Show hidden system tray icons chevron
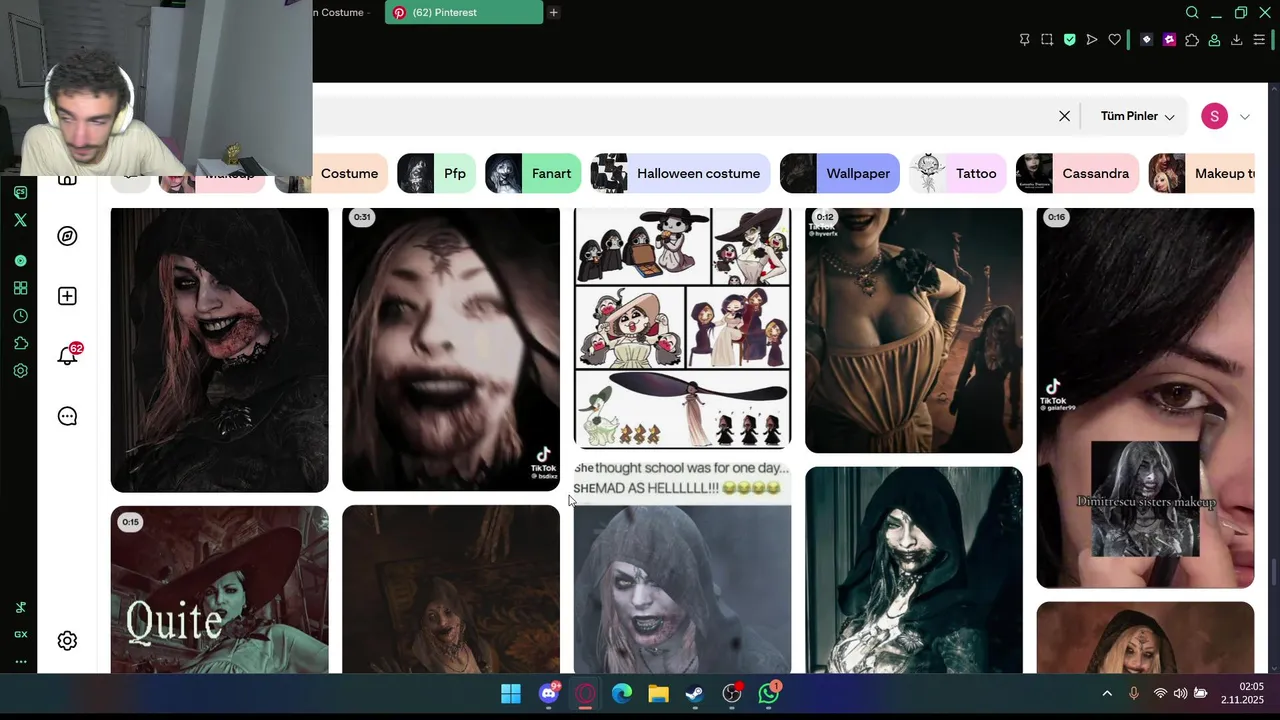 click(x=1107, y=694)
